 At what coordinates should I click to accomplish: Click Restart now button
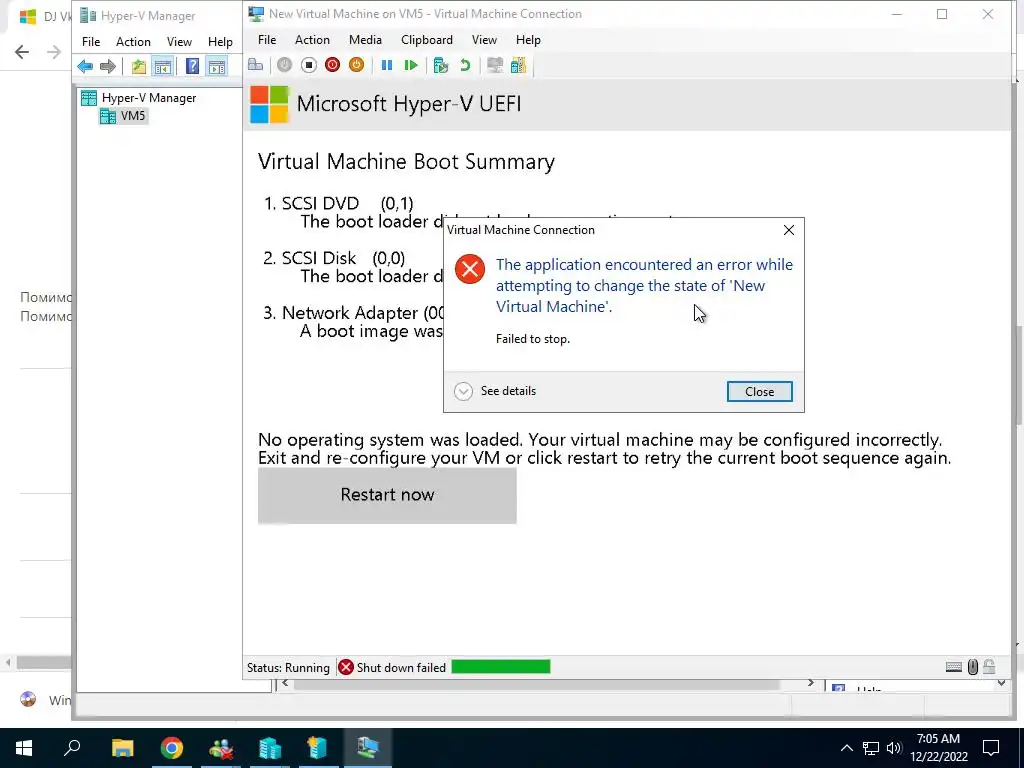[x=387, y=495]
